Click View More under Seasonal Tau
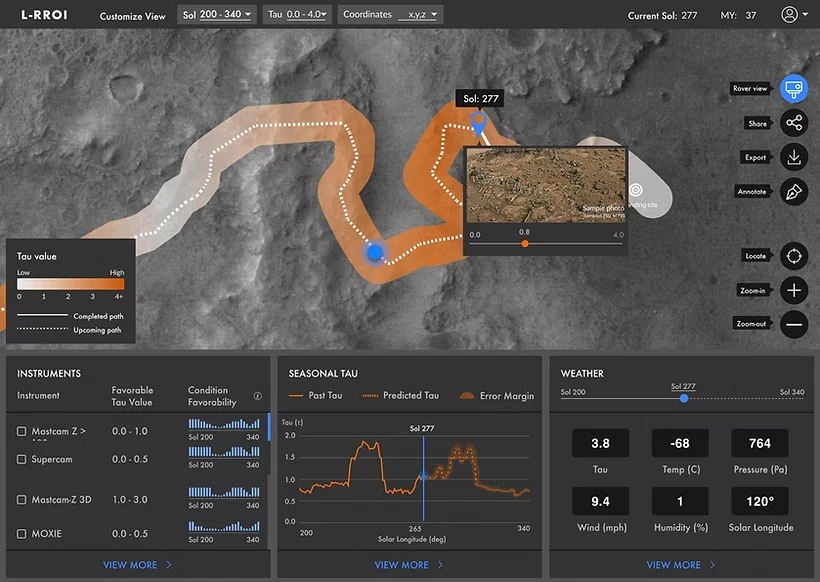The height and width of the screenshot is (582, 820). click(408, 565)
